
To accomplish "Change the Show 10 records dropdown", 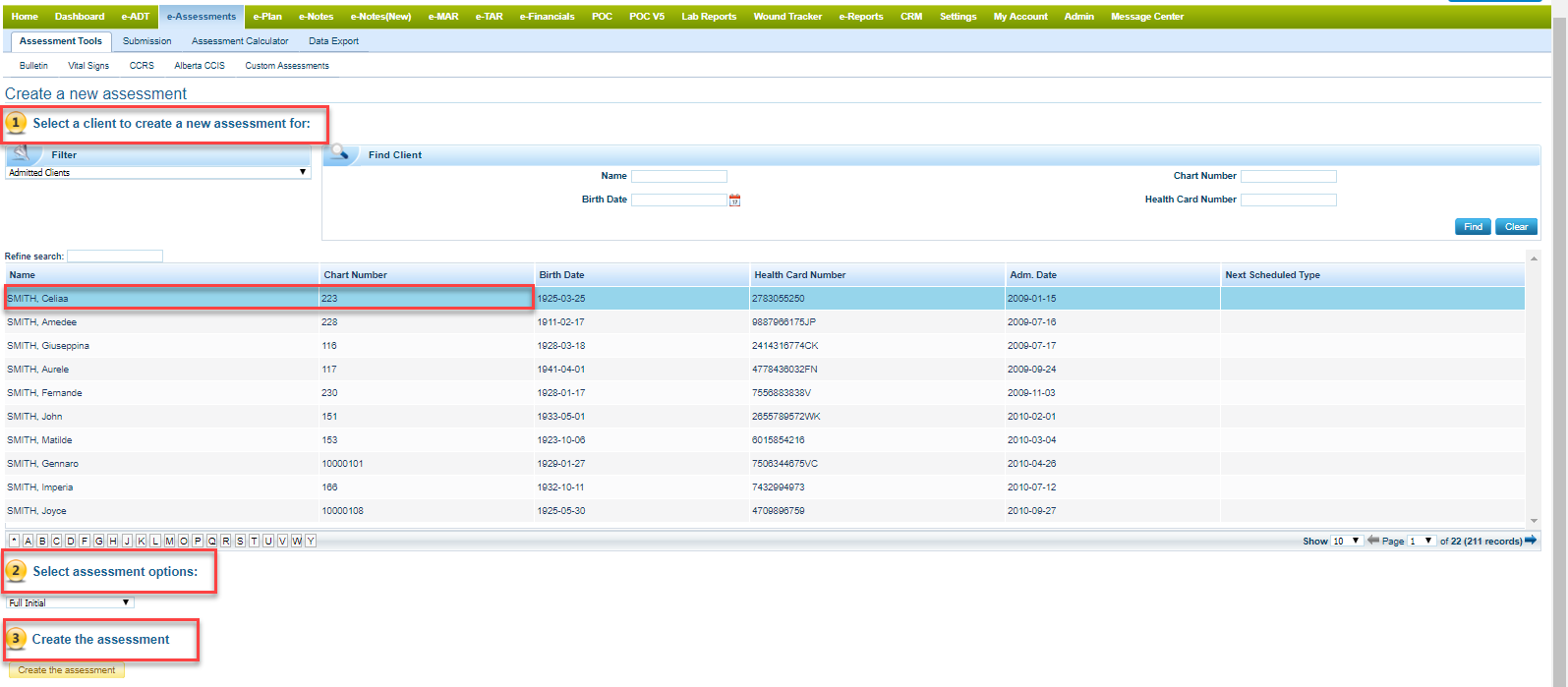I will point(1347,542).
